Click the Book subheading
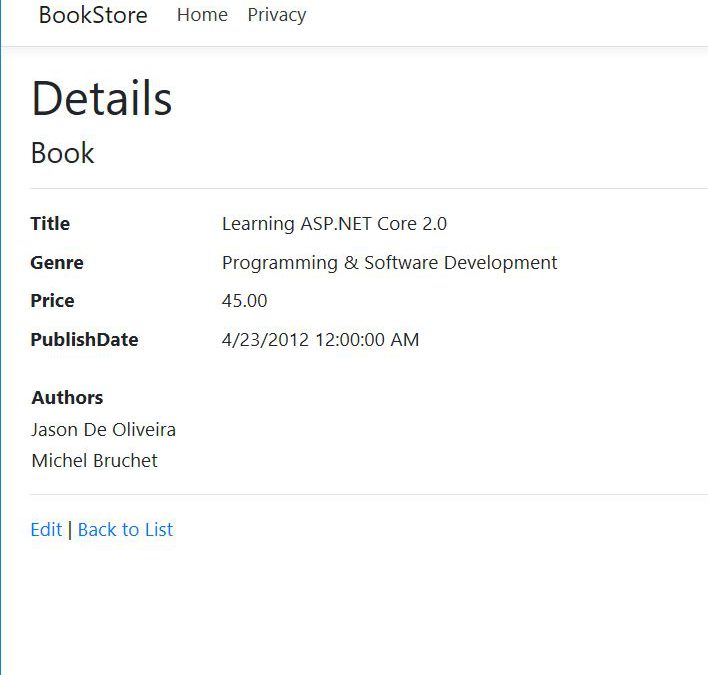 pyautogui.click(x=62, y=153)
